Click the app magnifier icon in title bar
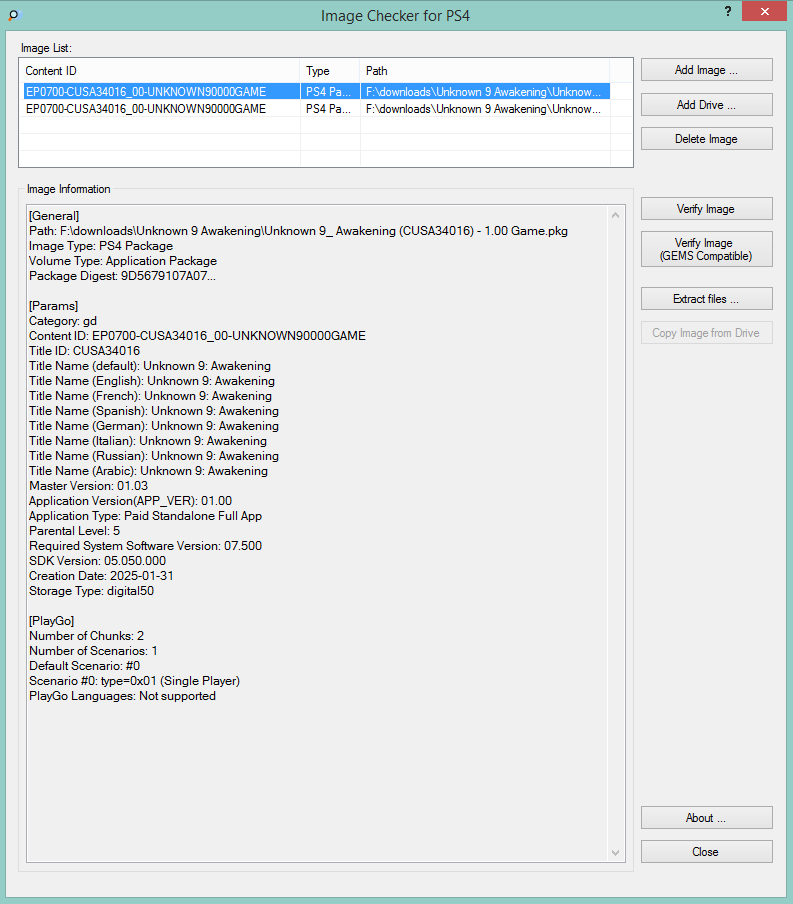This screenshot has width=793, height=904. point(14,15)
